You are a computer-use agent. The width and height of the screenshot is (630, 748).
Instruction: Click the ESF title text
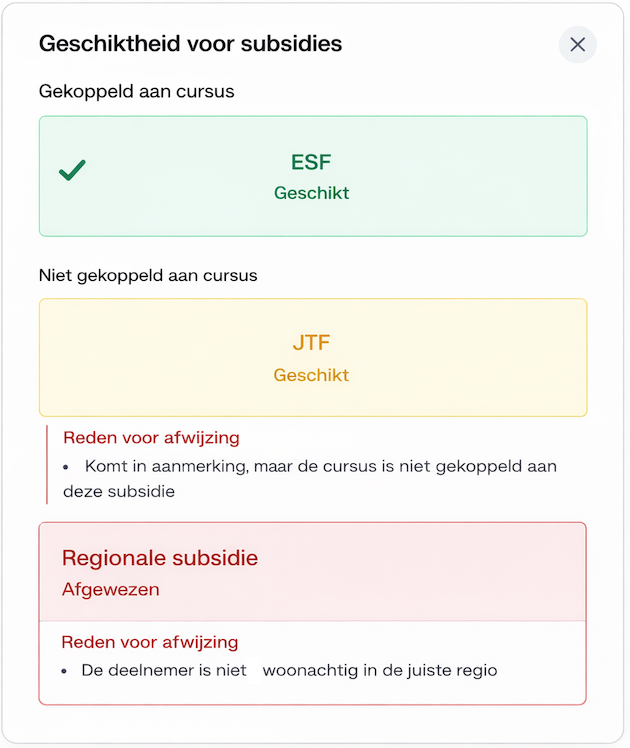[x=311, y=162]
